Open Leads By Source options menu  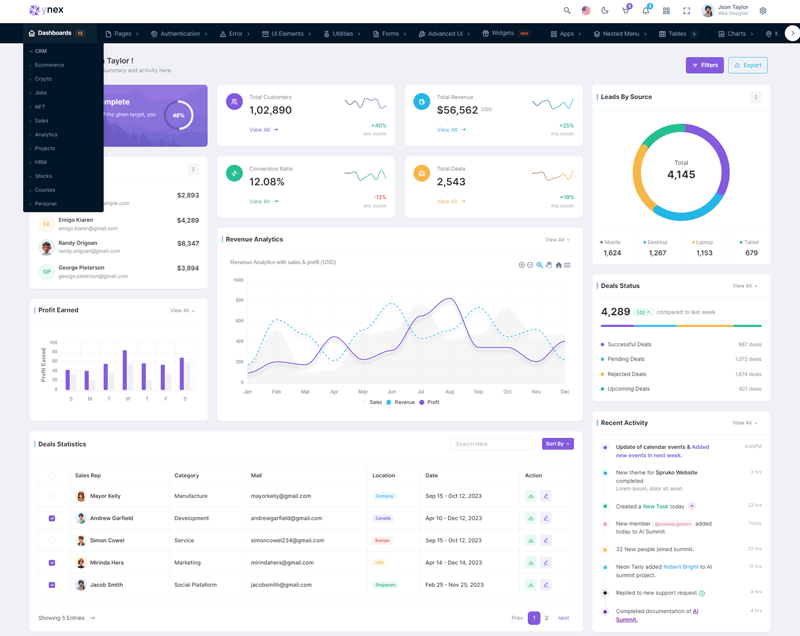[756, 97]
